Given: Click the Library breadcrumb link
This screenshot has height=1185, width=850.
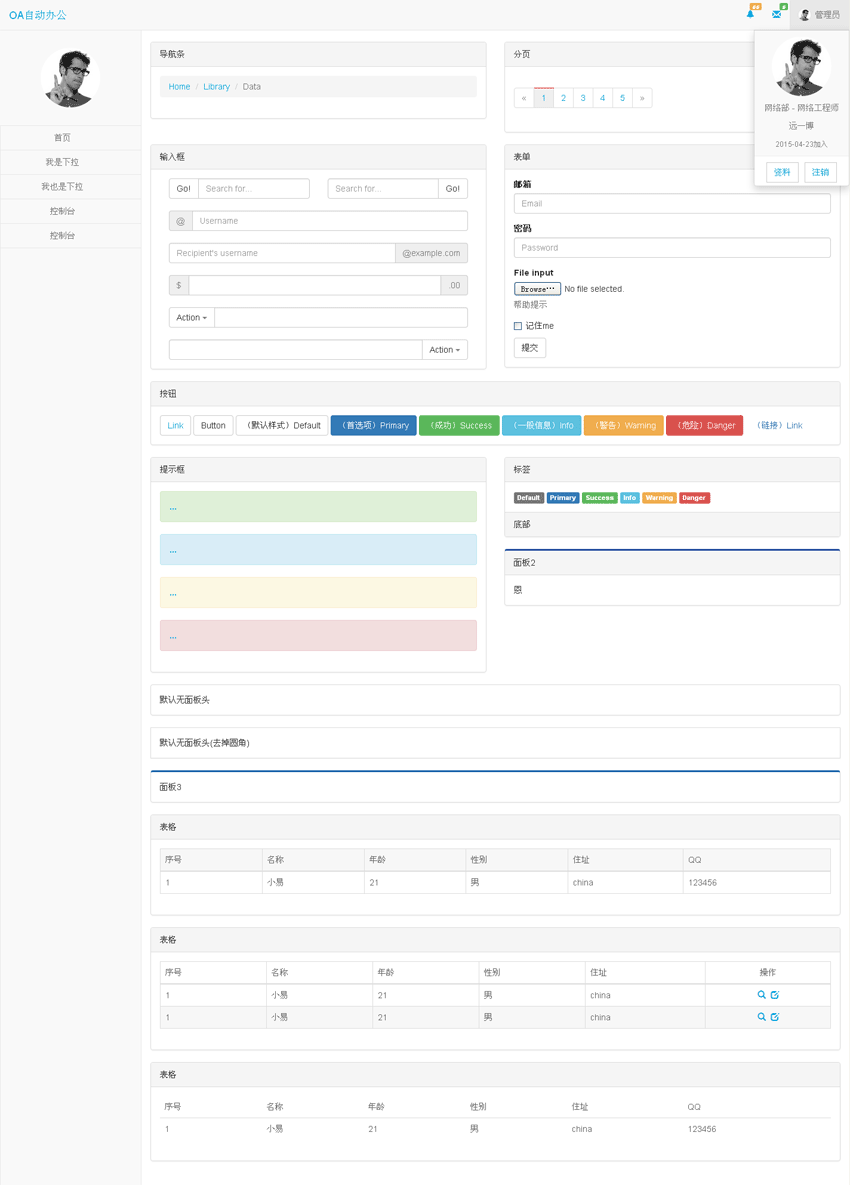Looking at the screenshot, I should point(216,87).
